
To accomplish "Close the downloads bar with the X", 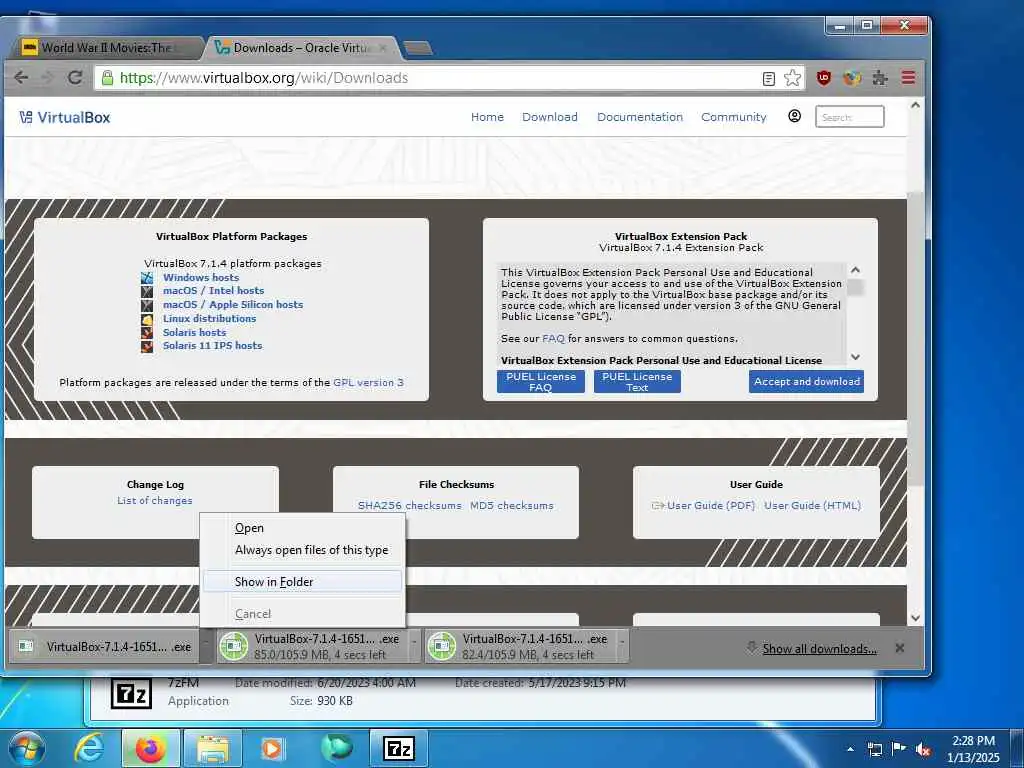I will point(900,648).
